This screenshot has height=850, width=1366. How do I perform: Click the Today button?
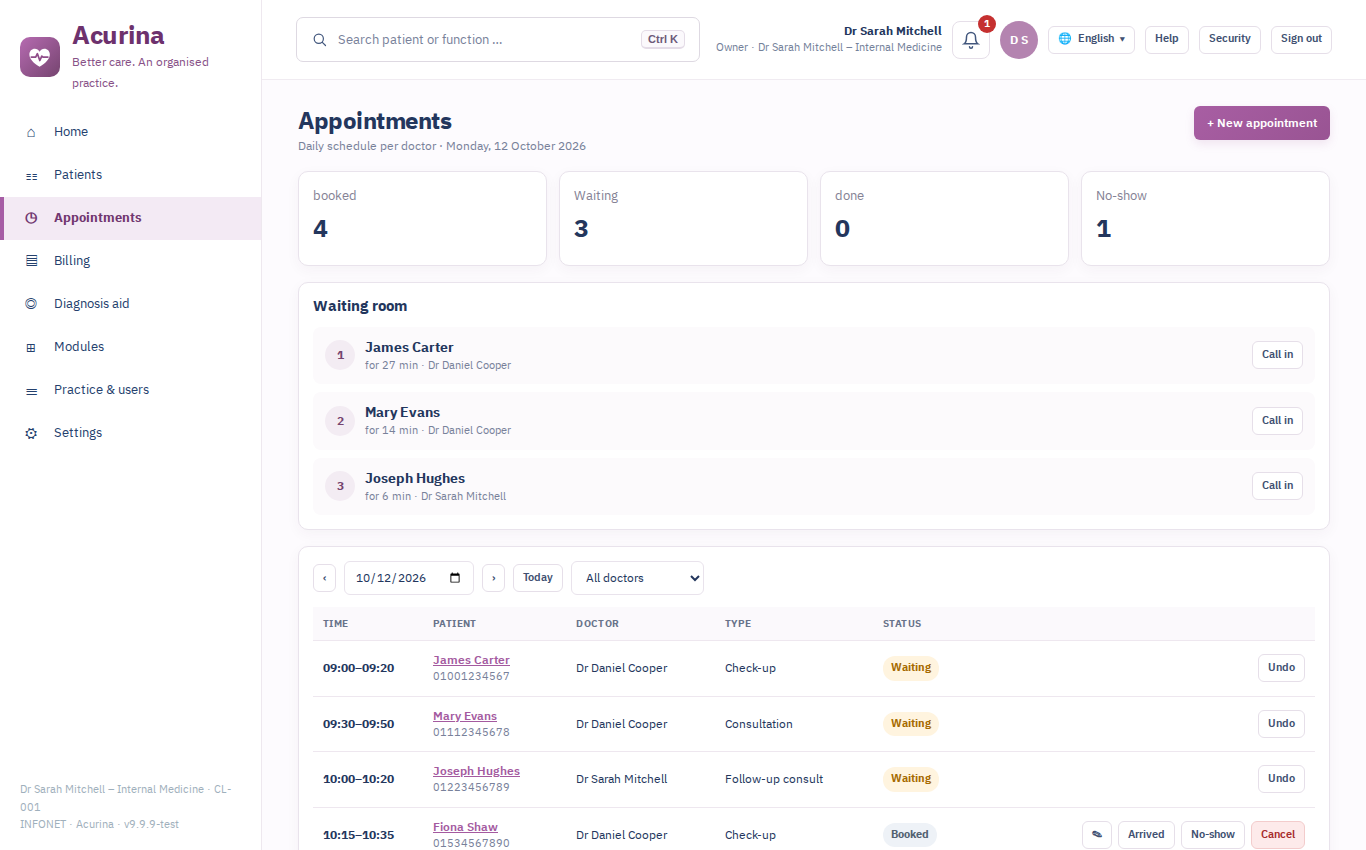pos(538,578)
